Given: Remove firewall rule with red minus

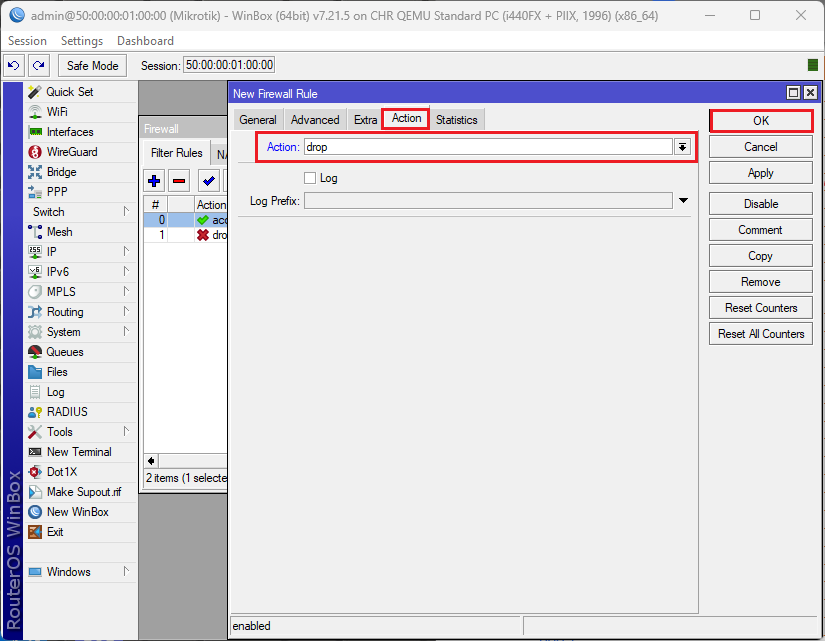Looking at the screenshot, I should click(x=179, y=182).
